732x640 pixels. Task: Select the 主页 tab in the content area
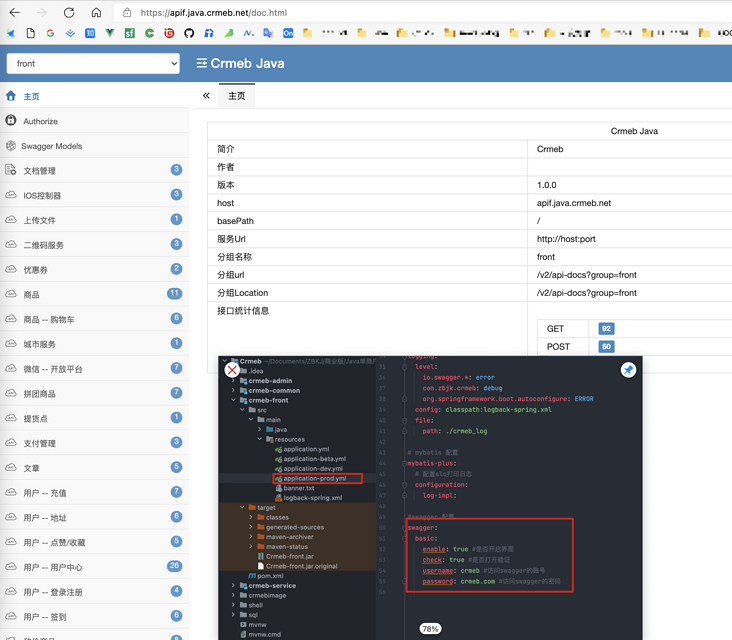(x=237, y=96)
